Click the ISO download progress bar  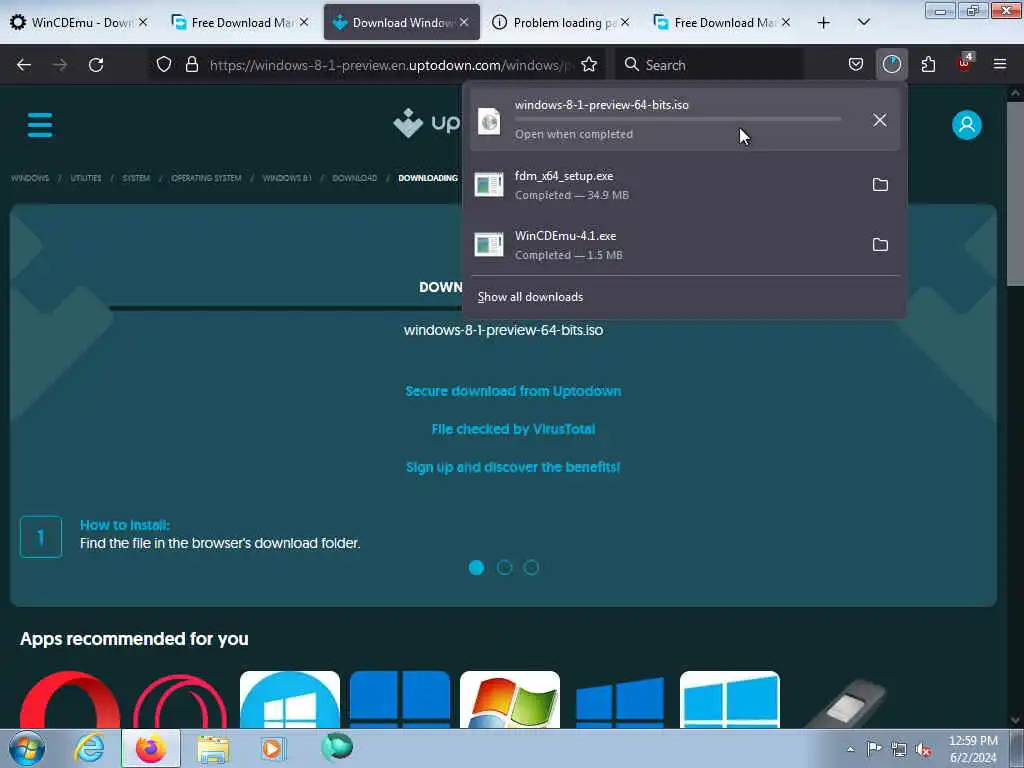[678, 120]
